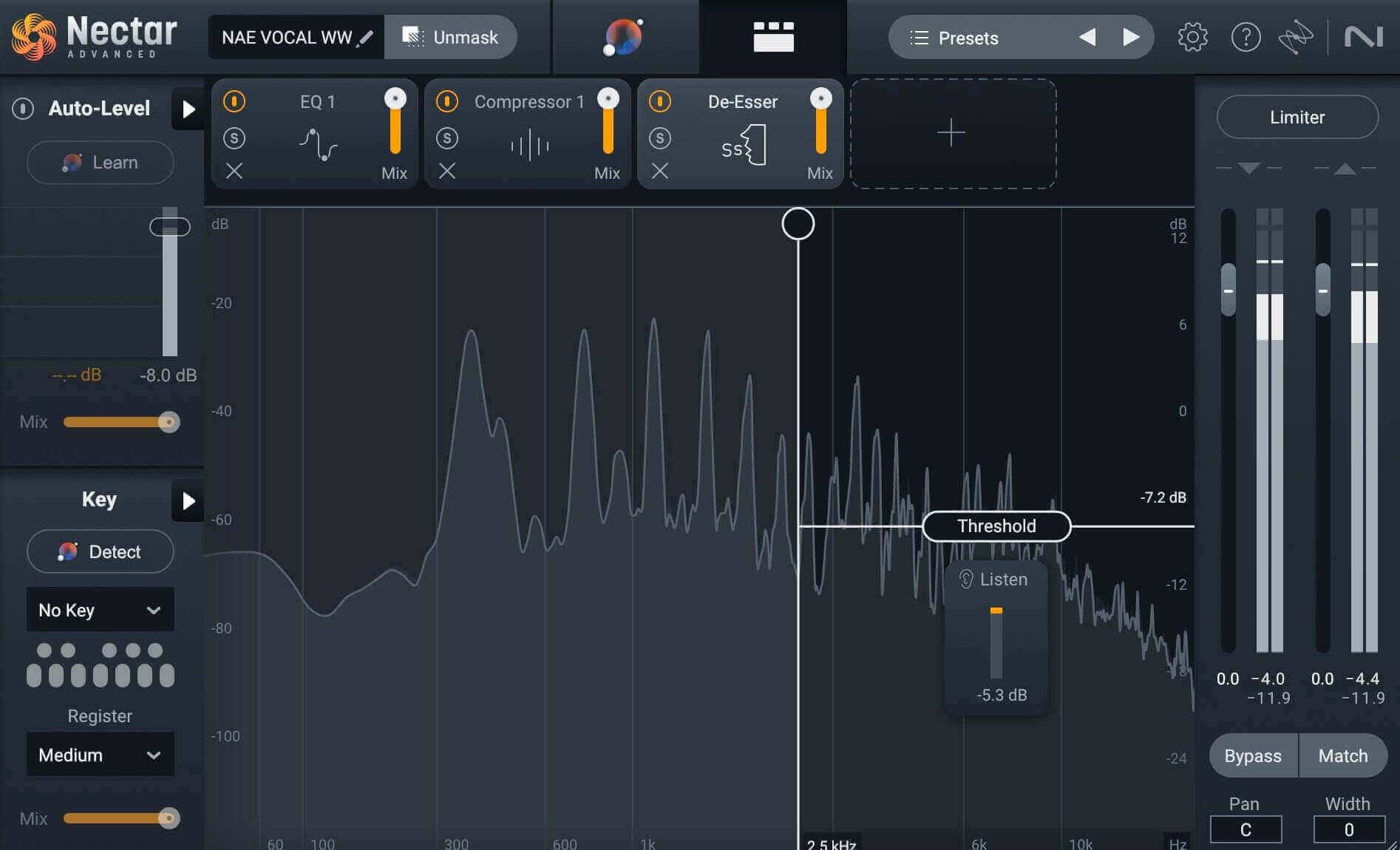Open the No Key dropdown

pyautogui.click(x=101, y=610)
